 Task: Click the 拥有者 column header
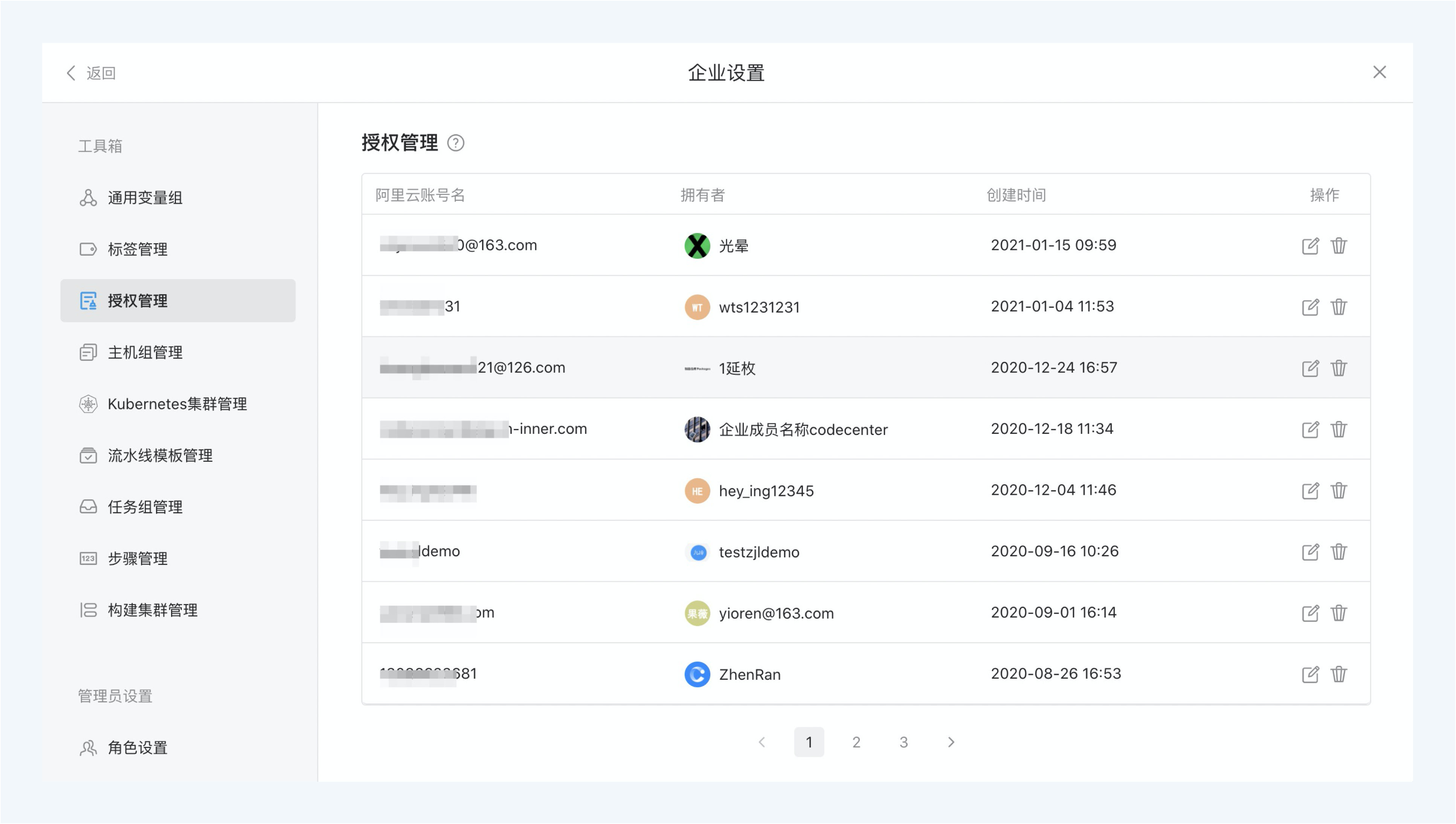pos(702,195)
